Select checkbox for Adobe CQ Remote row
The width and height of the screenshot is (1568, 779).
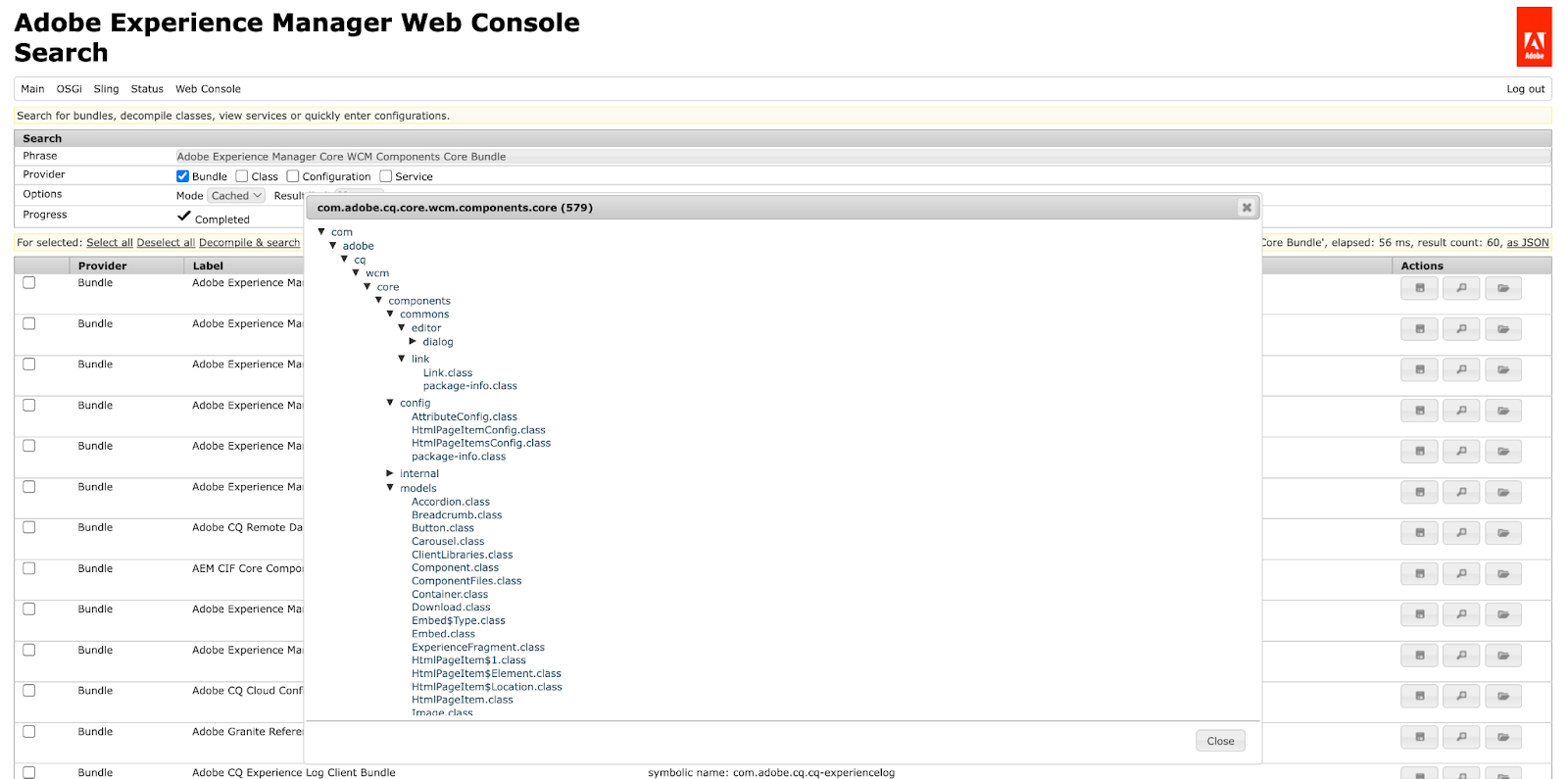29,527
